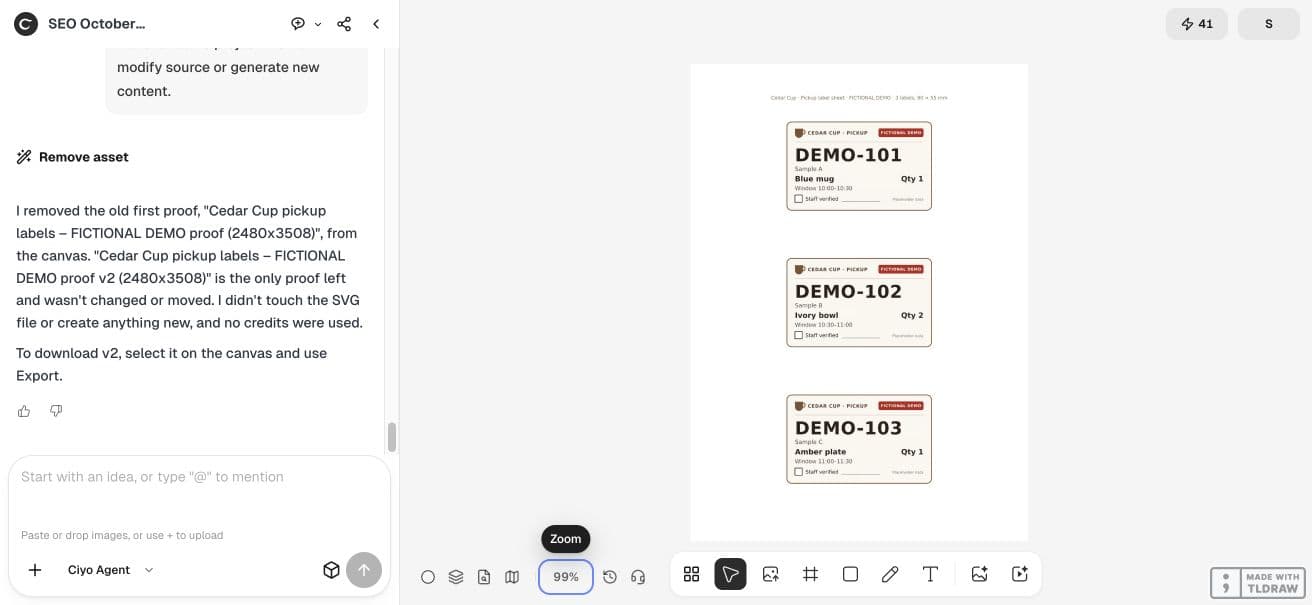Click the "Qty 2" text on DEMO-102
The image size is (1312, 605).
pyautogui.click(x=912, y=315)
